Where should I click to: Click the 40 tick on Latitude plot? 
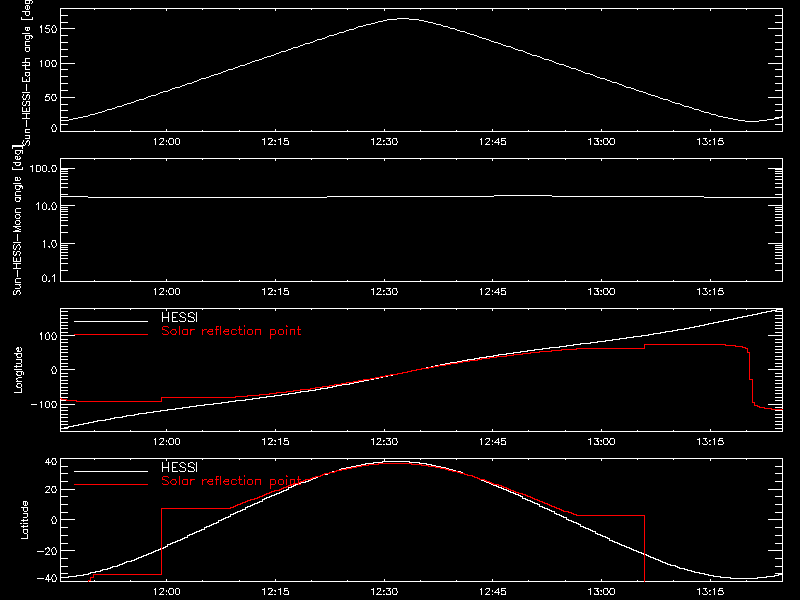click(51, 462)
